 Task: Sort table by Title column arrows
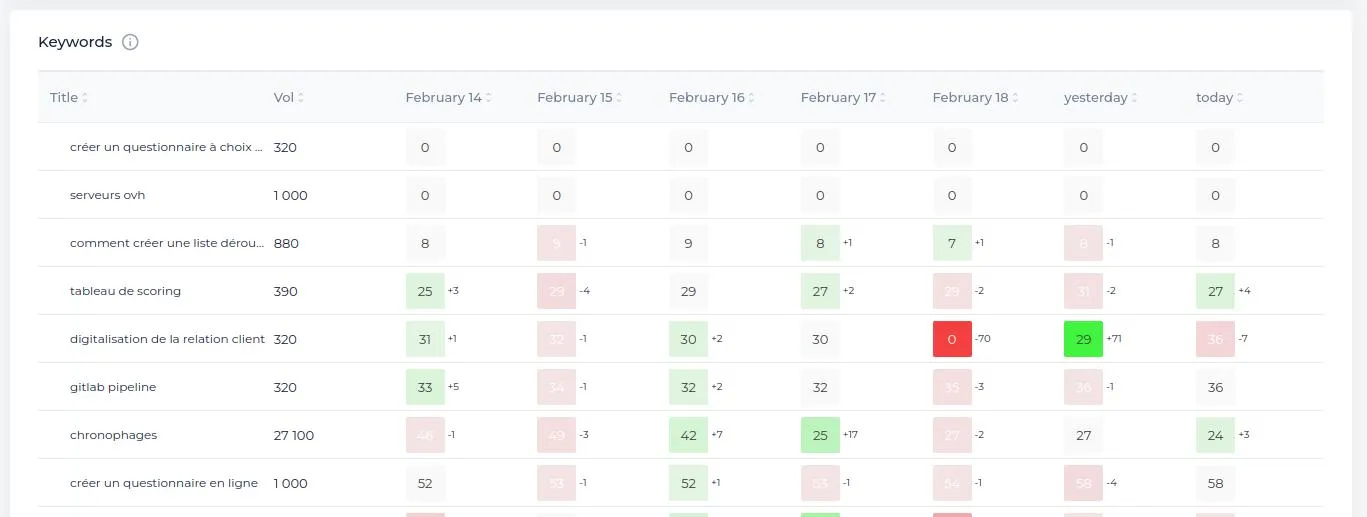pyautogui.click(x=85, y=98)
